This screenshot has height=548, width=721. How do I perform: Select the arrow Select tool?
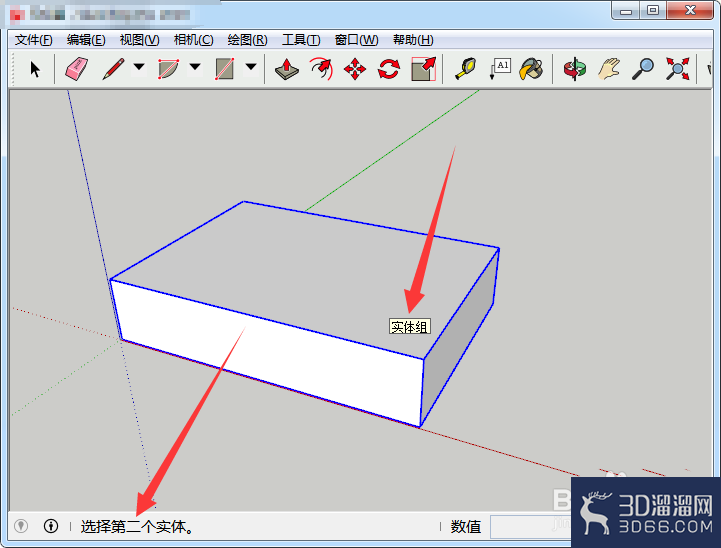click(35, 69)
